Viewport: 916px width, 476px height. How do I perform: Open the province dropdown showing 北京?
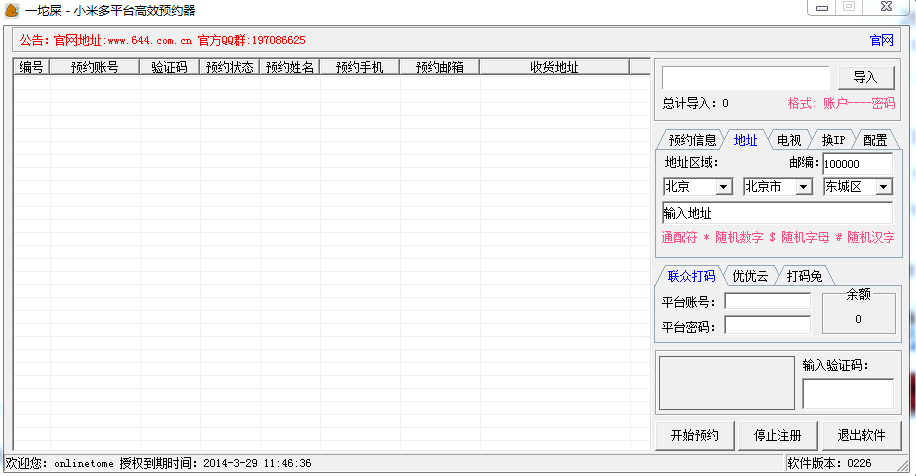[698, 187]
